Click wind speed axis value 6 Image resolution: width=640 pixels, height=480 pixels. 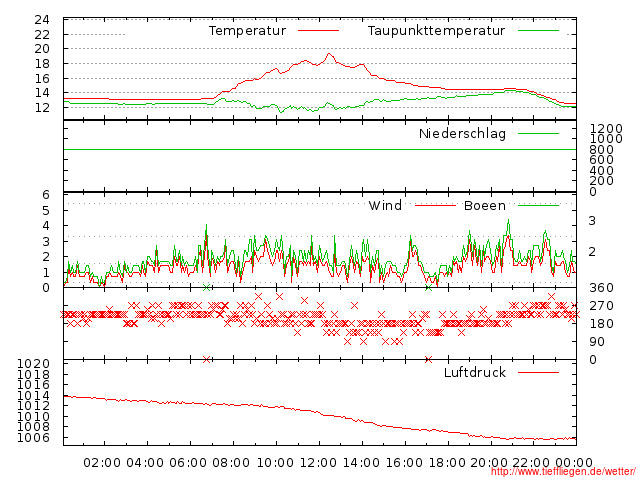pos(46,195)
